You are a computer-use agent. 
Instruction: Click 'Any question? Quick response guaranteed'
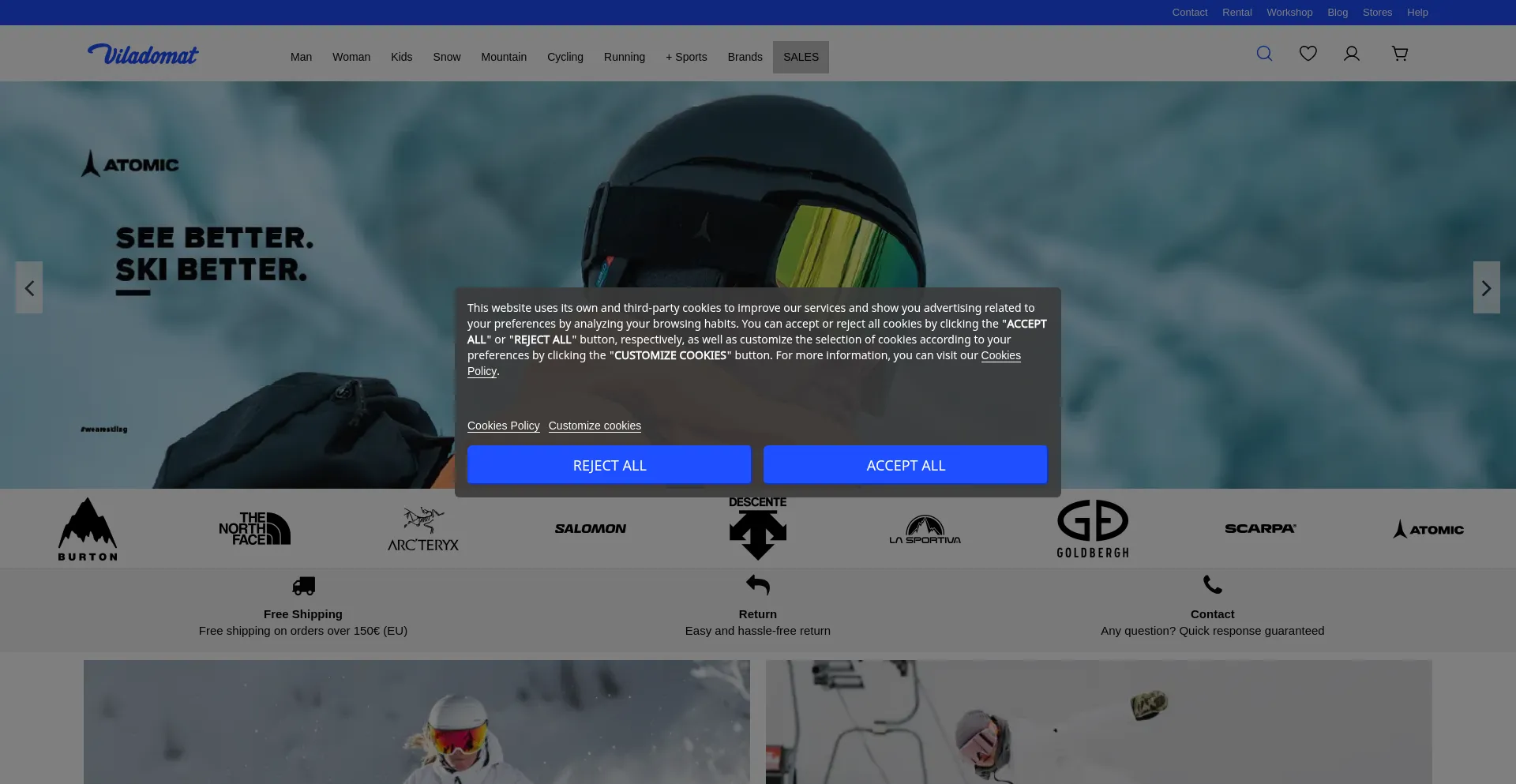click(1213, 631)
